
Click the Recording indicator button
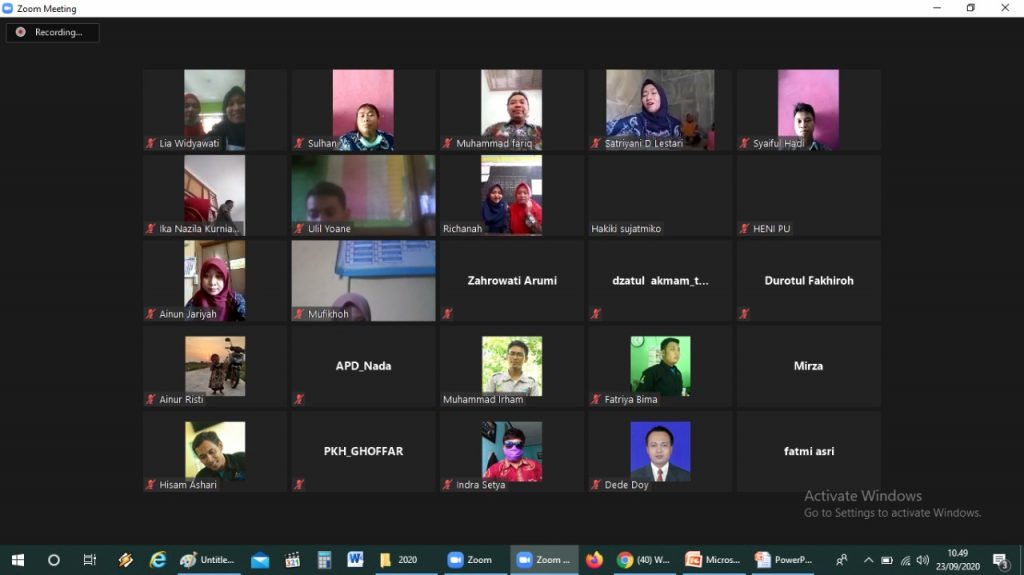[x=52, y=32]
